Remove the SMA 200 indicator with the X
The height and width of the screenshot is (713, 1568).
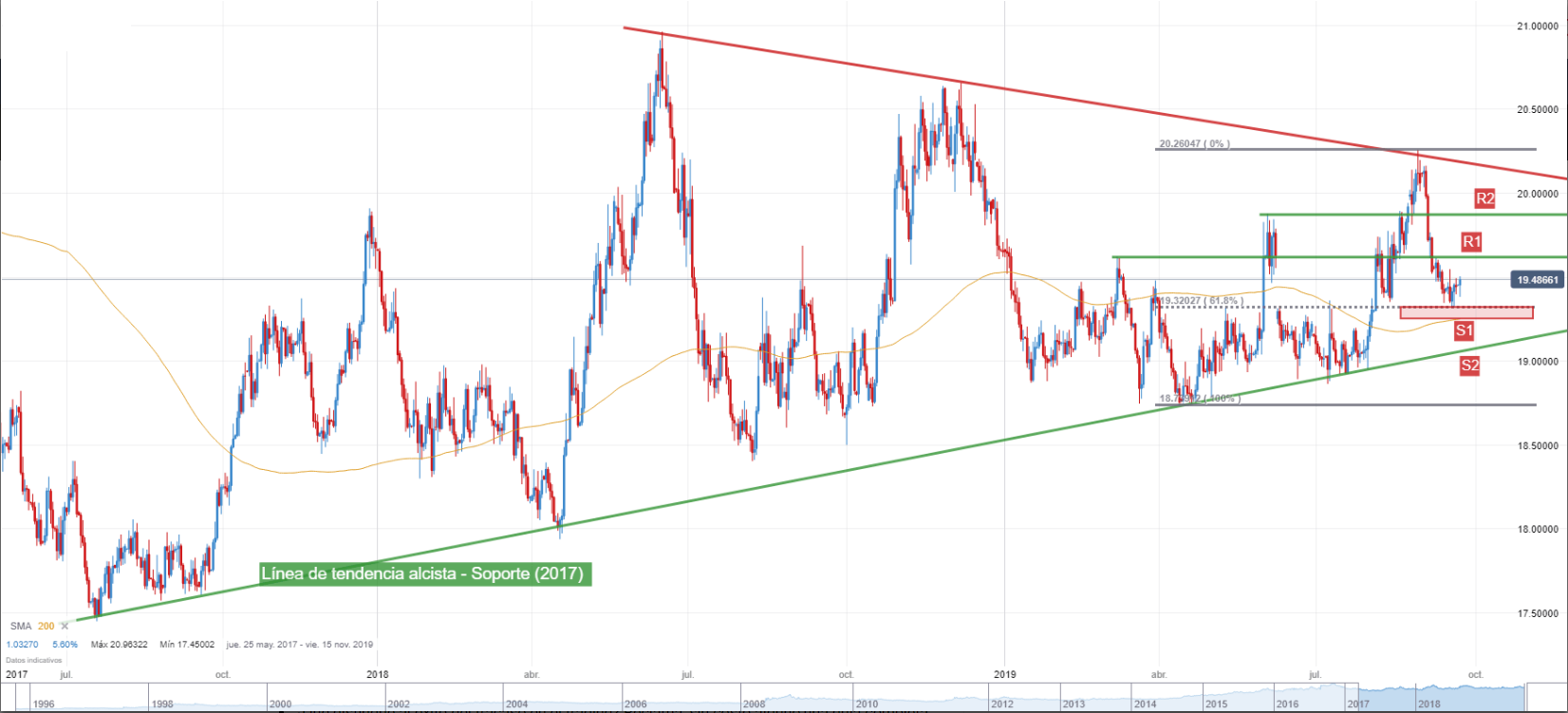65,626
